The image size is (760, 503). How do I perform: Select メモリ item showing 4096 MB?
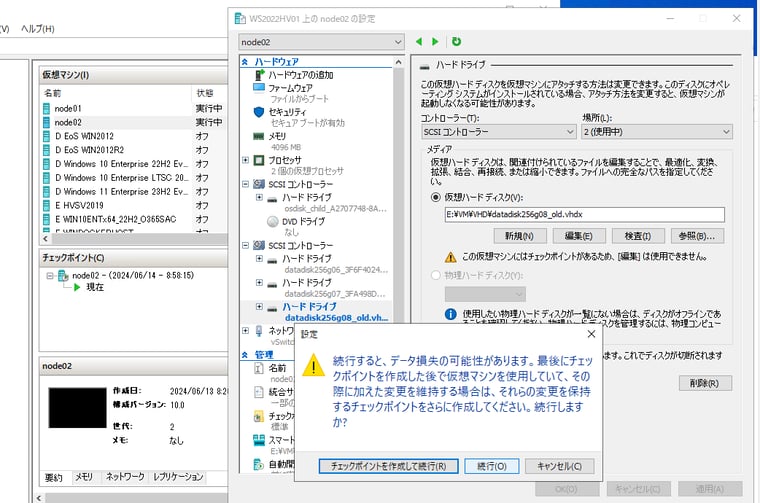(x=277, y=136)
